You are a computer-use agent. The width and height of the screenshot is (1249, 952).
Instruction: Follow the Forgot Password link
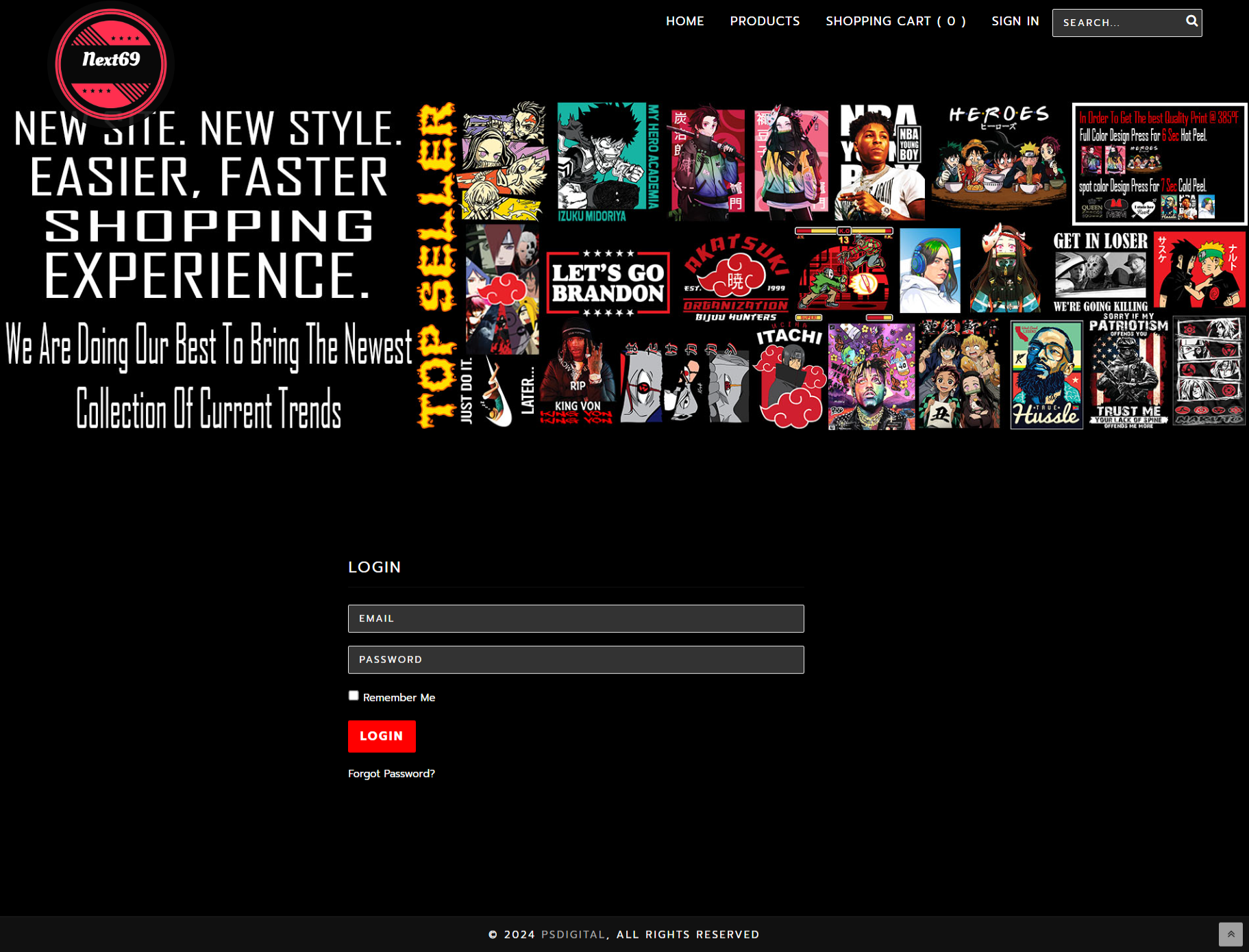coord(391,773)
